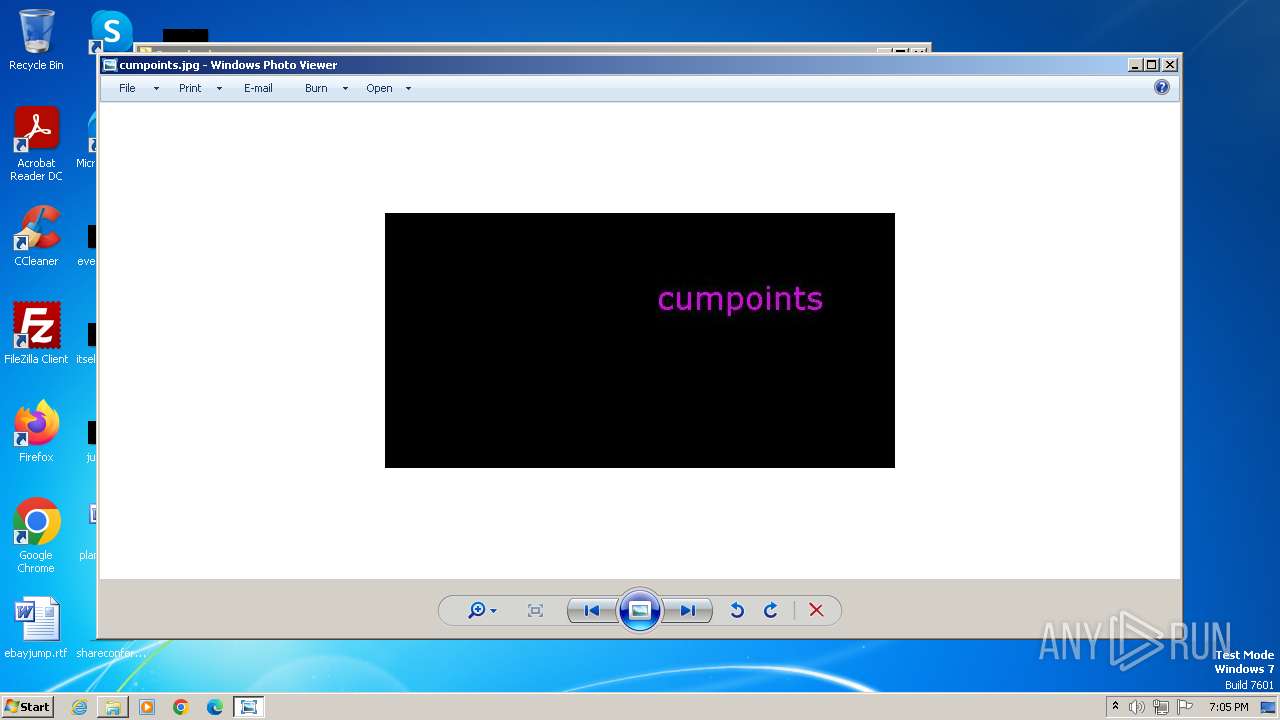
Task: Expand the Burn dropdown arrow
Action: (x=345, y=89)
